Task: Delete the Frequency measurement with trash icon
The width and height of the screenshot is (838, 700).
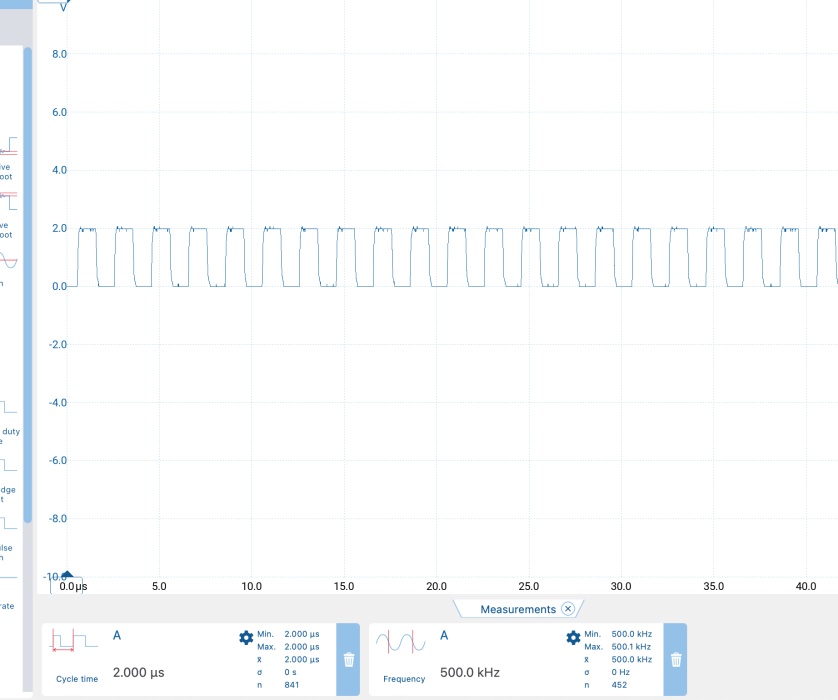Action: 676,659
